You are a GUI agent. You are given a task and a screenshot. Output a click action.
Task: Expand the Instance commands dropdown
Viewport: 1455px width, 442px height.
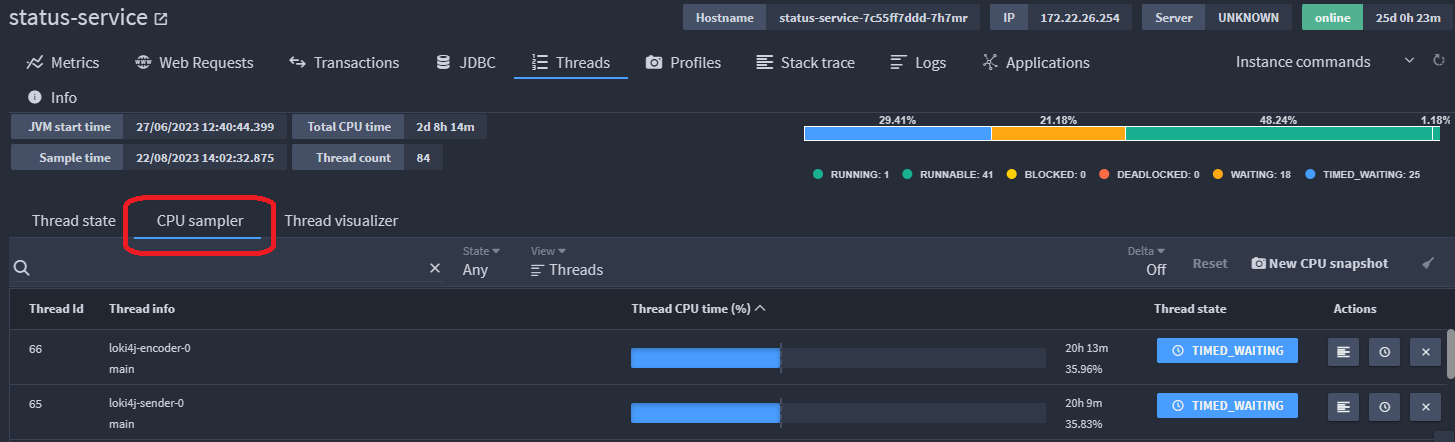tap(1410, 61)
